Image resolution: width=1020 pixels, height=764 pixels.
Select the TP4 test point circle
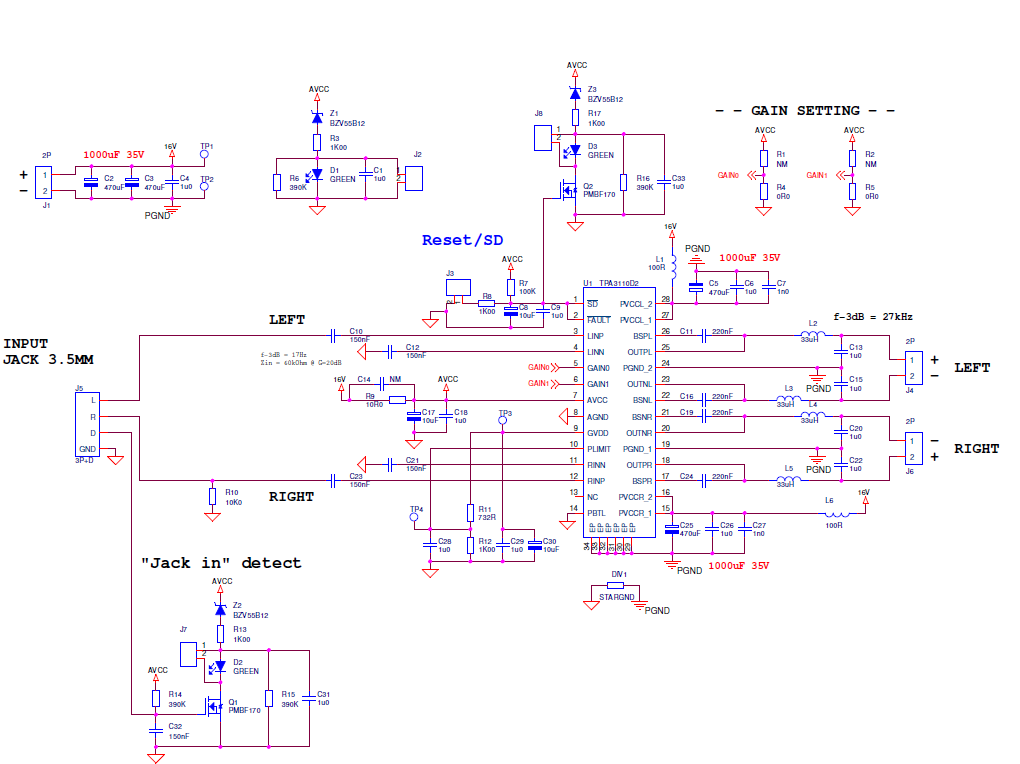[414, 517]
